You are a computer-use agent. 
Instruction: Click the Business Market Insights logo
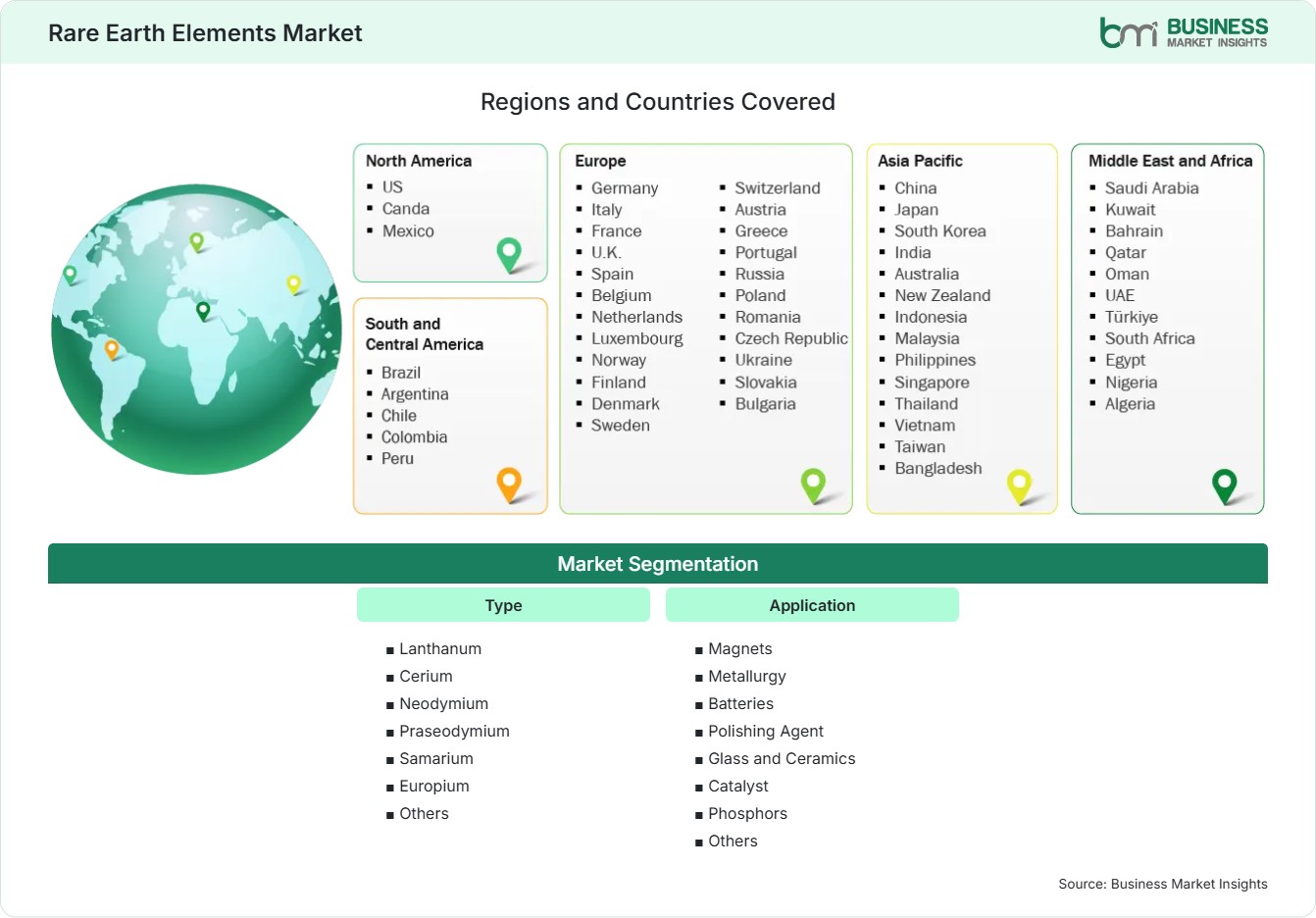point(1184,32)
